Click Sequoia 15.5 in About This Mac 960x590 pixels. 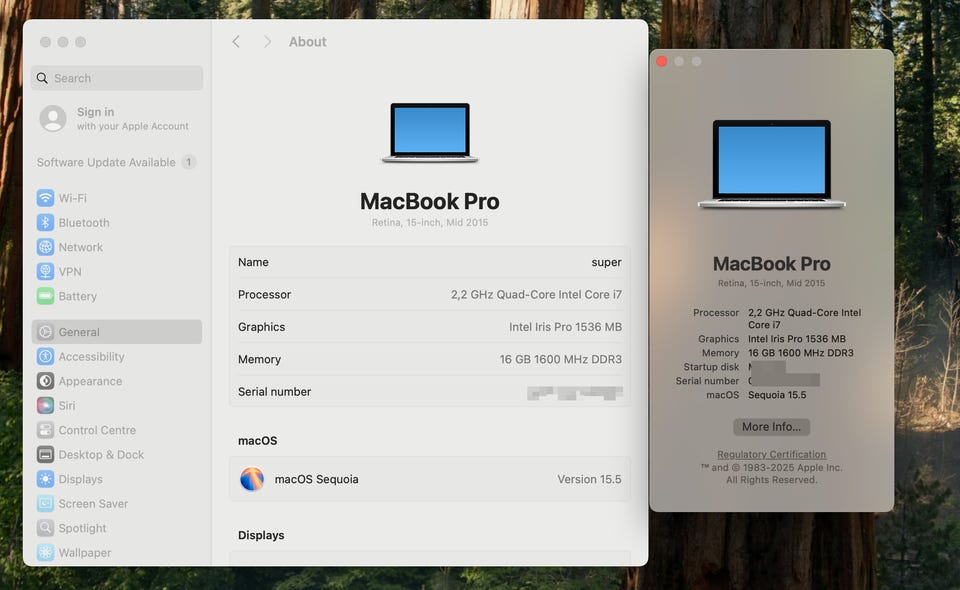tap(777, 395)
